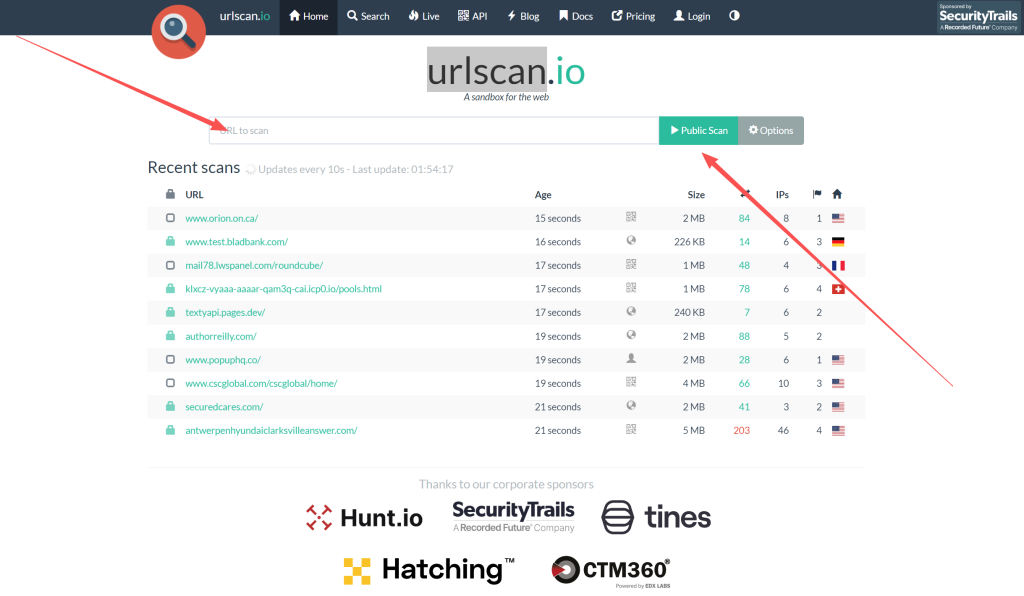Toggle the dark mode contrast icon
The width and height of the screenshot is (1024, 596).
pos(735,16)
